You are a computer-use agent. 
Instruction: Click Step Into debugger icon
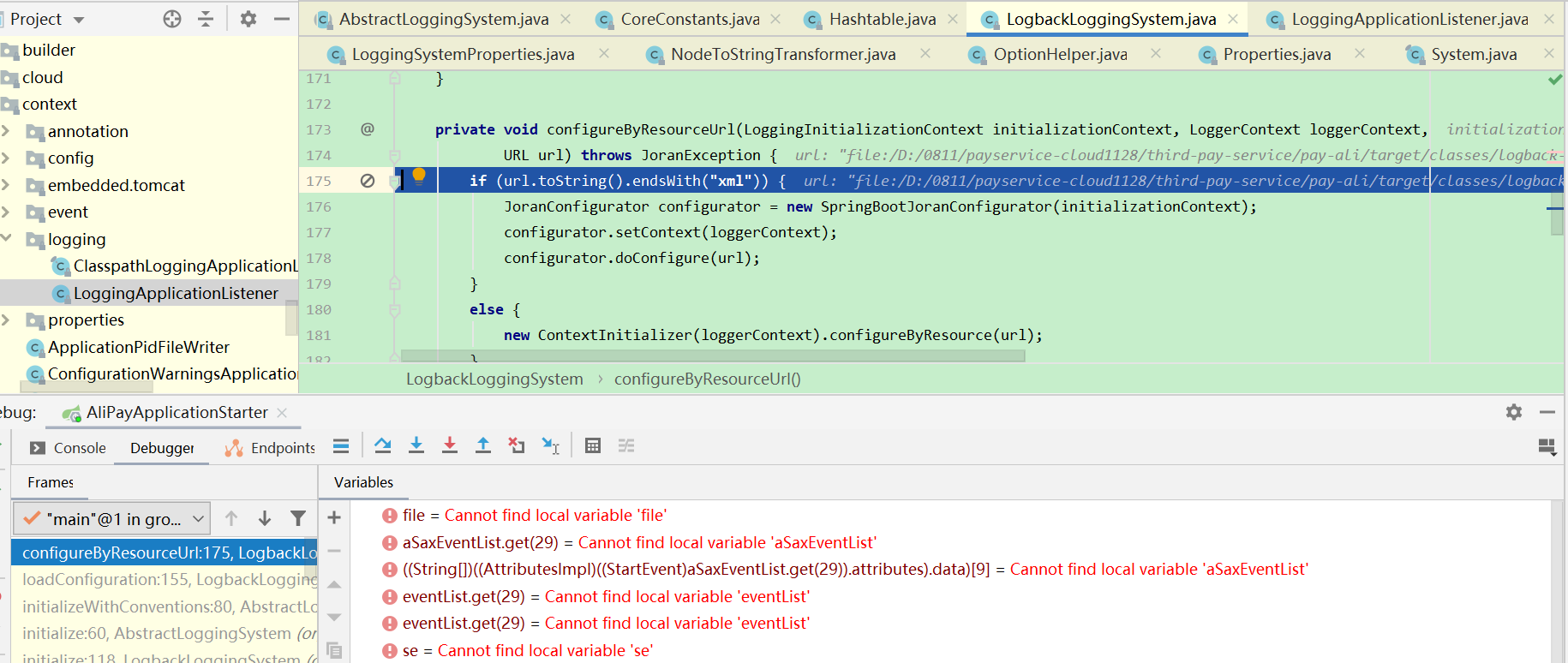tap(416, 445)
